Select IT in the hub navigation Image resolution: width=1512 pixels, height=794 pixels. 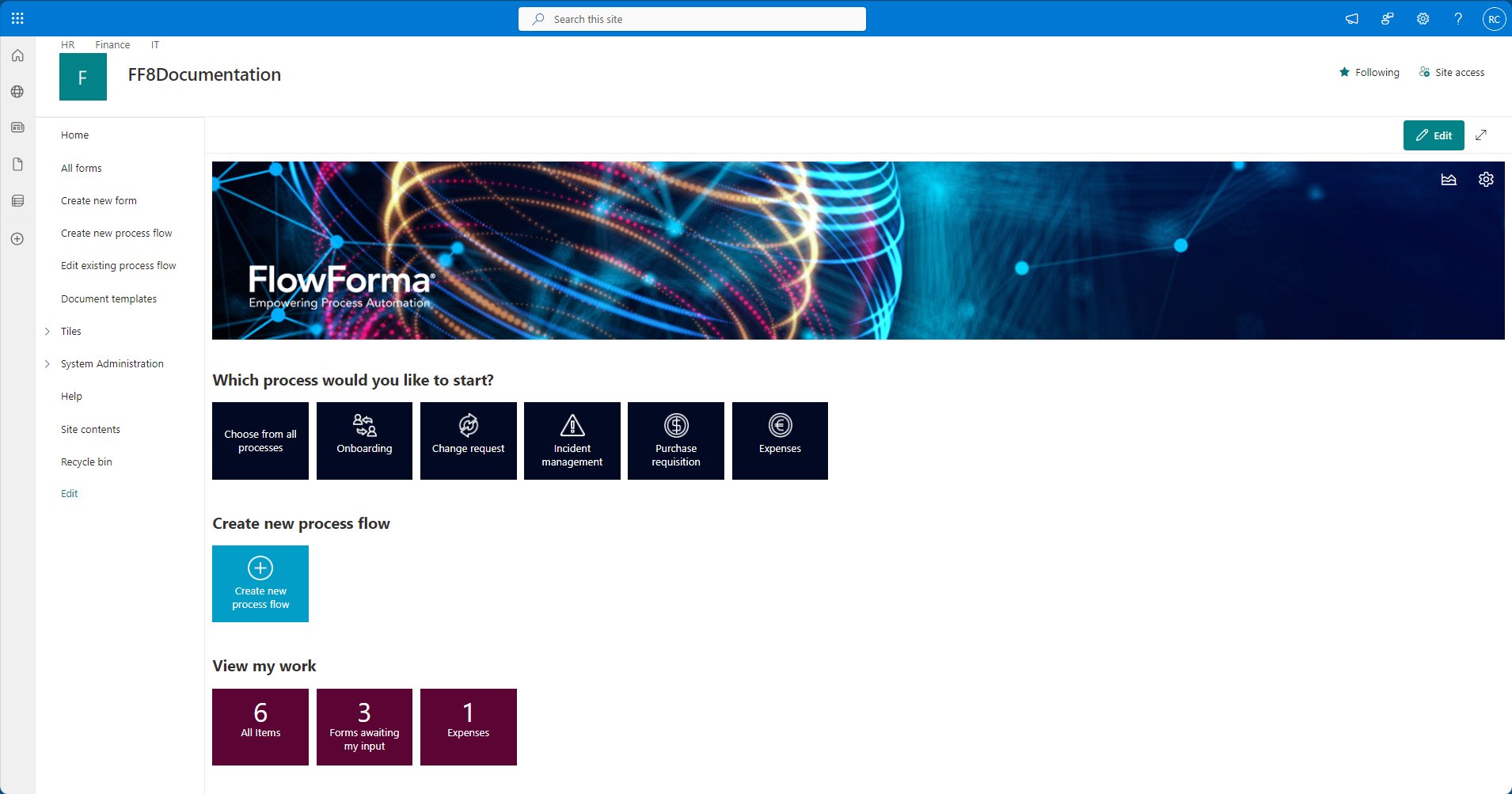pyautogui.click(x=155, y=45)
